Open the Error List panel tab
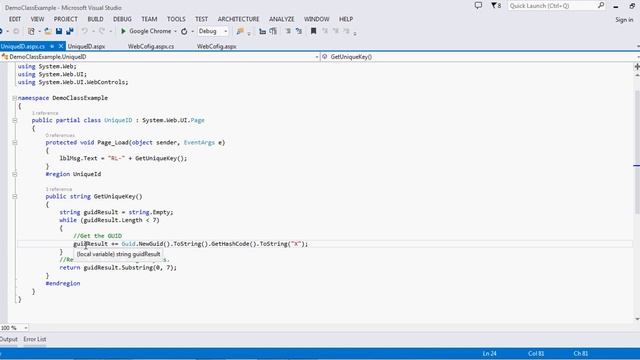Viewport: 640px width, 360px height. 35,339
